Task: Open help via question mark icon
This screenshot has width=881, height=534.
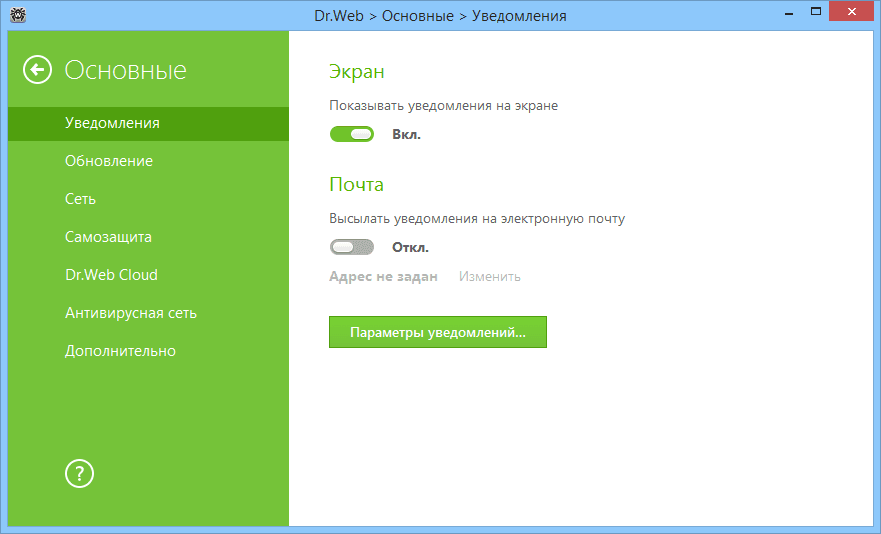Action: click(x=79, y=473)
